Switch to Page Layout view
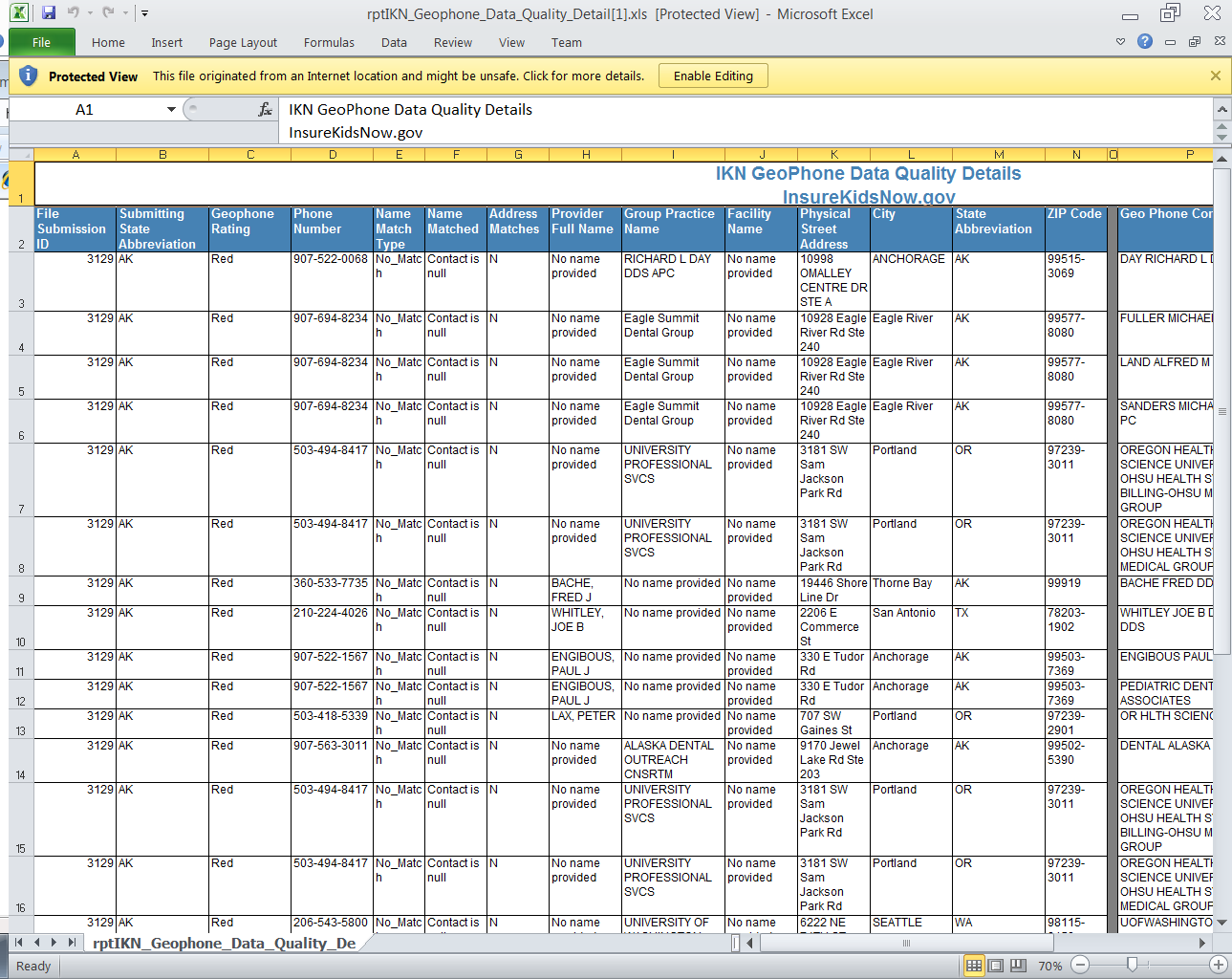 [x=996, y=966]
